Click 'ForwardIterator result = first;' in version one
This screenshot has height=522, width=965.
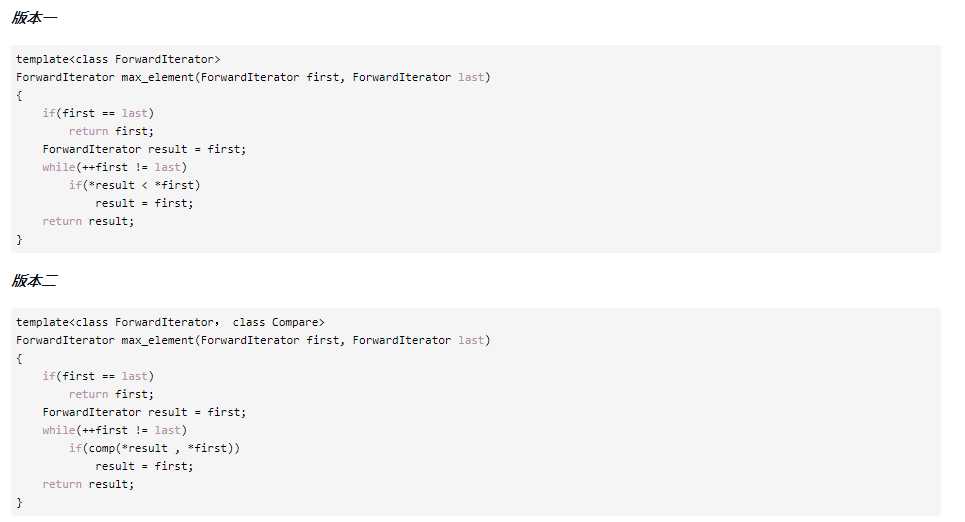[x=144, y=150]
